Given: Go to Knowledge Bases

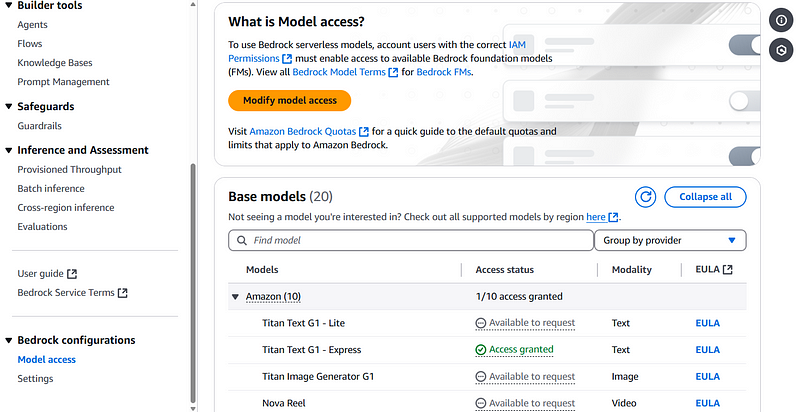Looking at the screenshot, I should click(55, 63).
